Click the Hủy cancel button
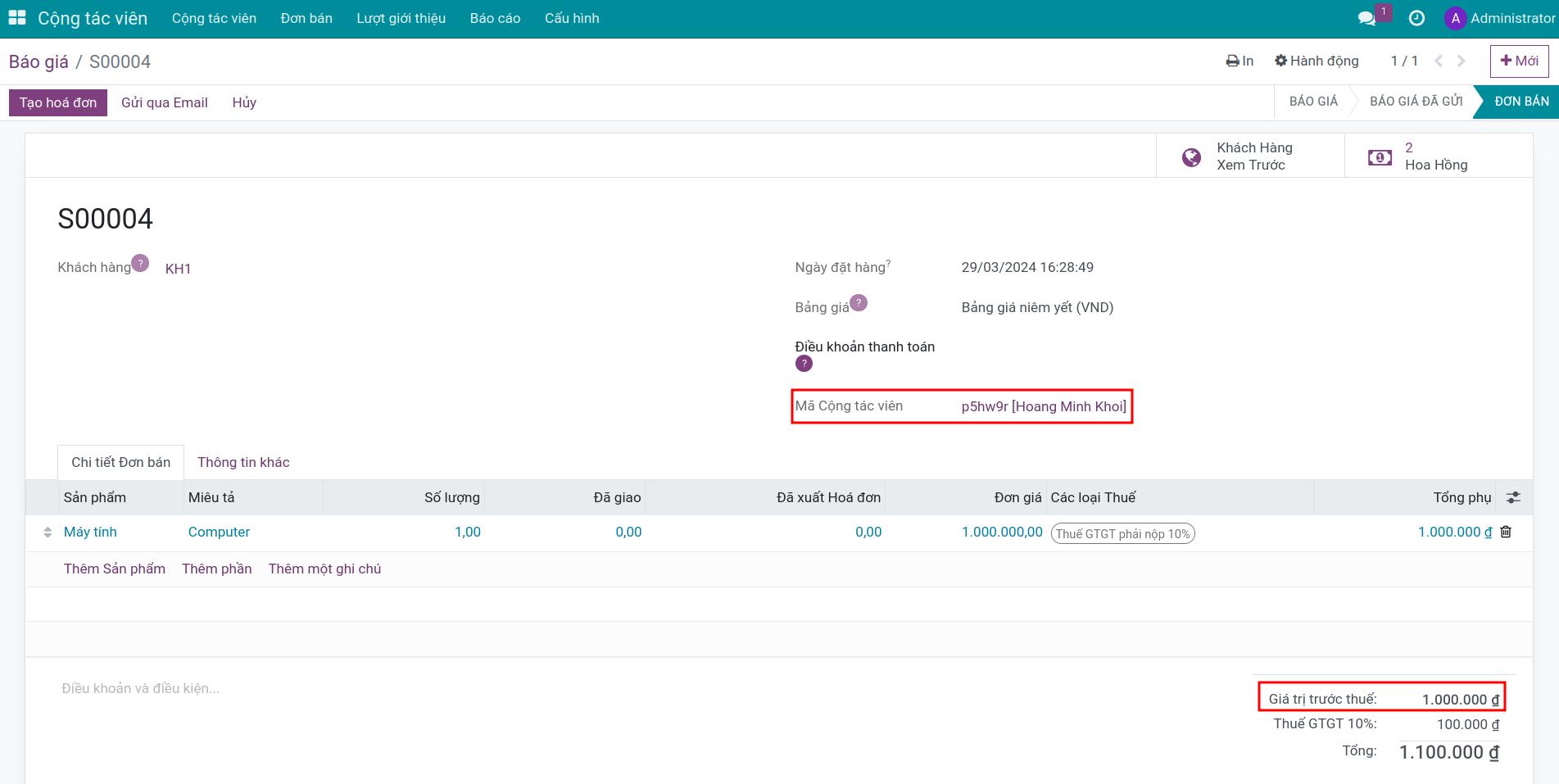This screenshot has width=1559, height=784. (244, 102)
